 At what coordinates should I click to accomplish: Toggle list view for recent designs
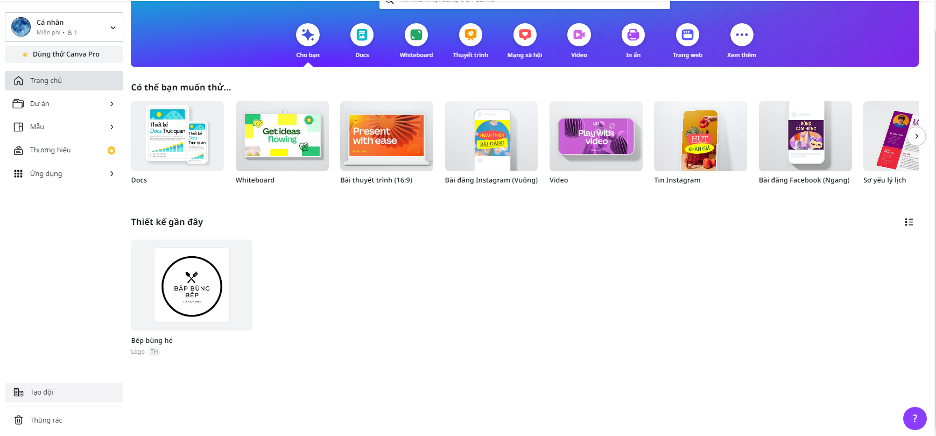909,222
